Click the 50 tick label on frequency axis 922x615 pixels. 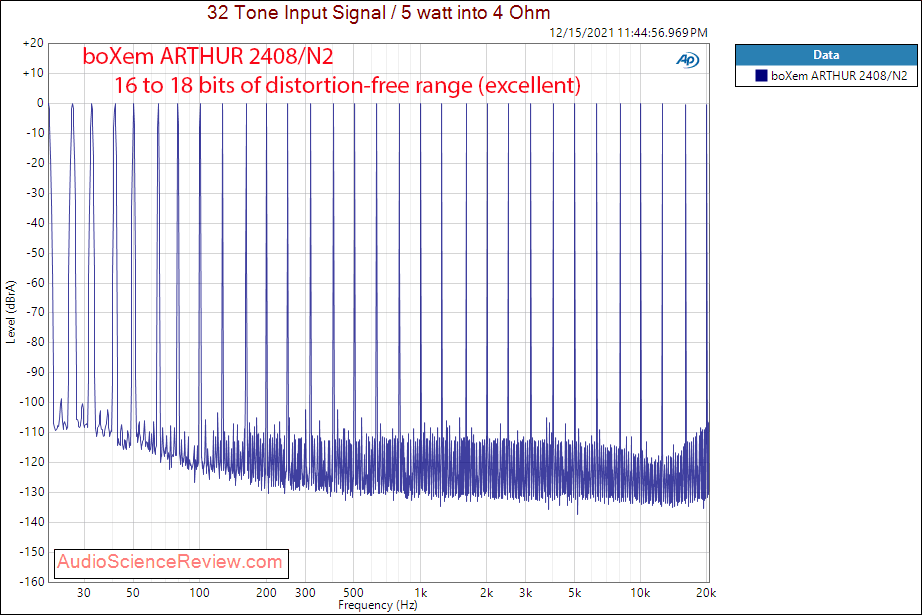click(x=133, y=593)
